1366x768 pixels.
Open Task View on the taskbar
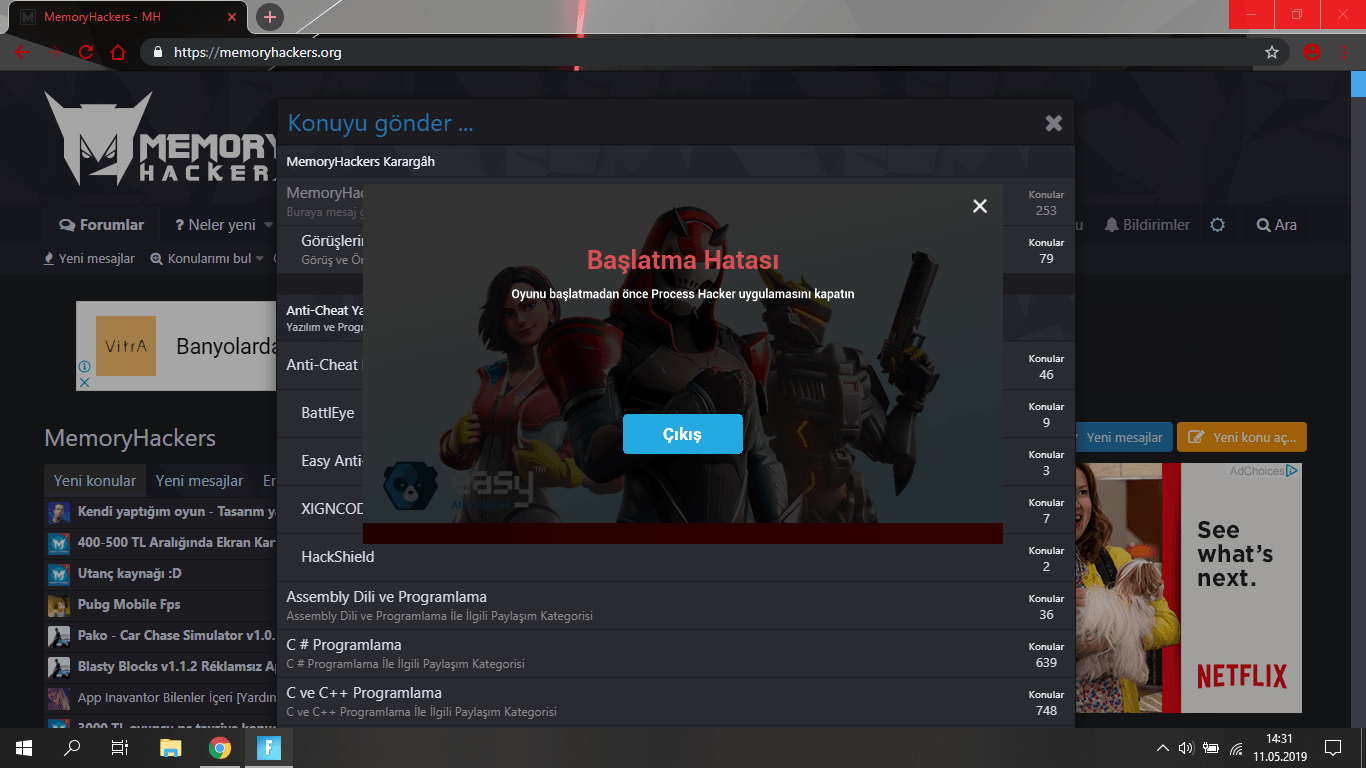120,748
